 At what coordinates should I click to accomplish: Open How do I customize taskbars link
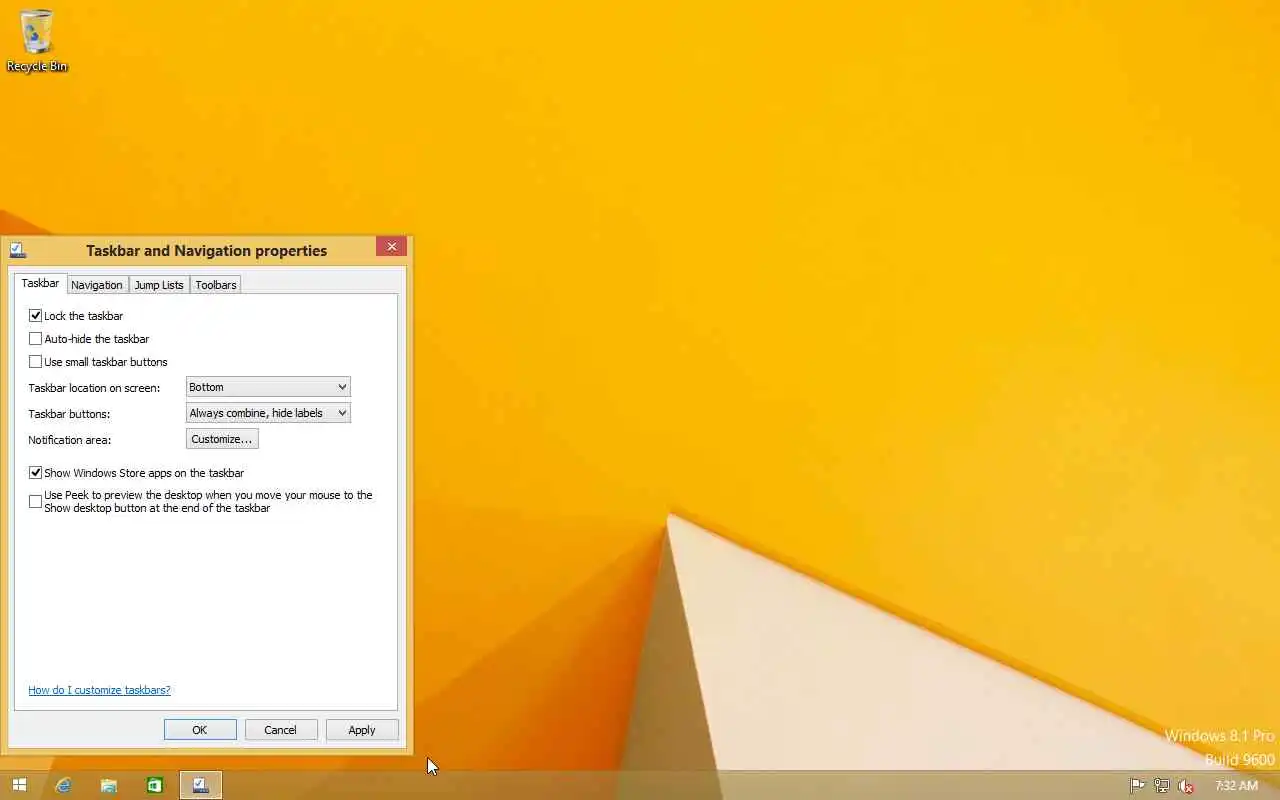point(99,690)
